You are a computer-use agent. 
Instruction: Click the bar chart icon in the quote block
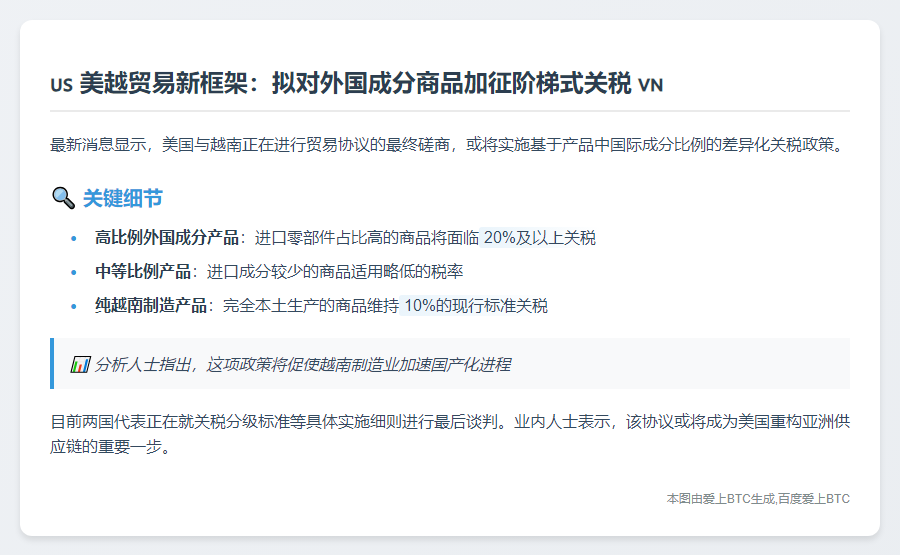coord(80,364)
